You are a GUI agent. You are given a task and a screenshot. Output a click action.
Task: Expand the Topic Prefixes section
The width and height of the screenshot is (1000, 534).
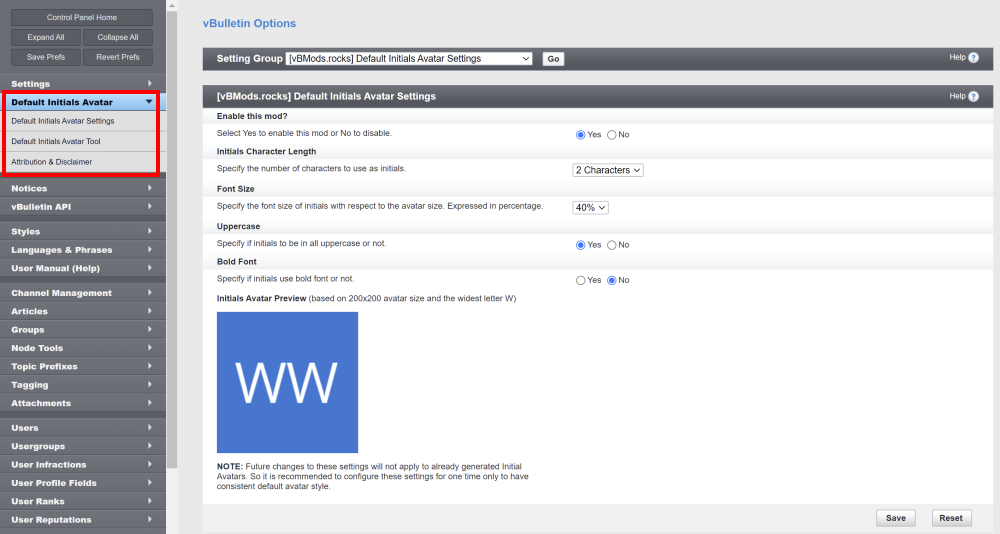click(82, 367)
